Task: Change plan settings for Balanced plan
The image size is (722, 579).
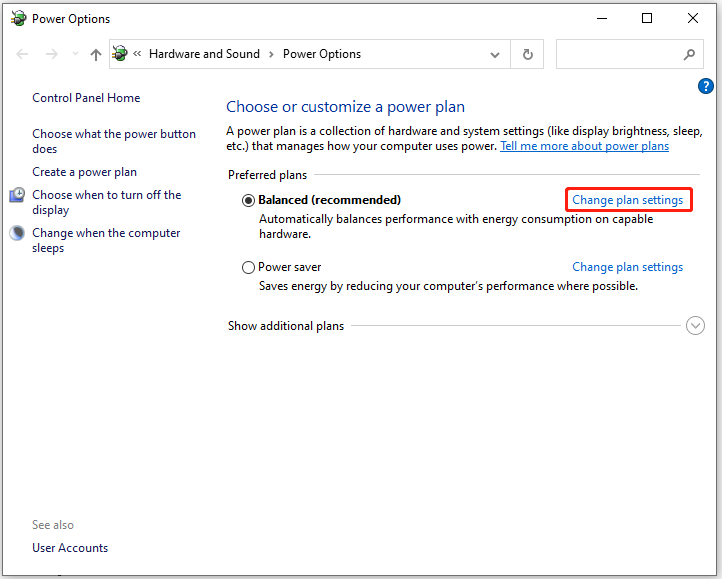Action: pyautogui.click(x=628, y=200)
